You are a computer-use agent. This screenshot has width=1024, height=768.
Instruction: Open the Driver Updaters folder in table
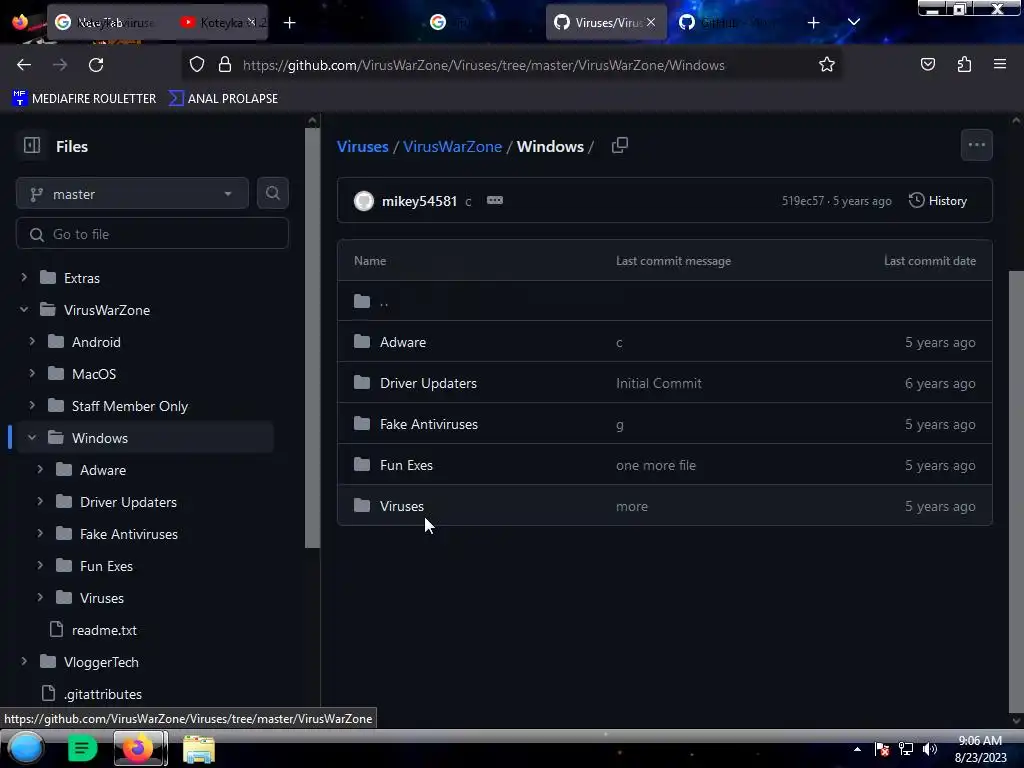[428, 383]
